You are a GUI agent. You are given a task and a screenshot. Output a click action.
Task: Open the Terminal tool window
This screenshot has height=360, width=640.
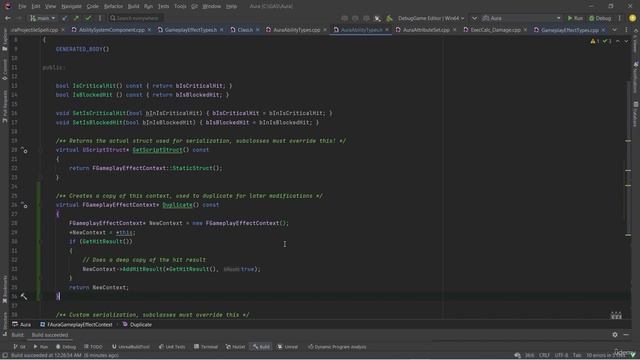pyautogui.click(x=206, y=347)
